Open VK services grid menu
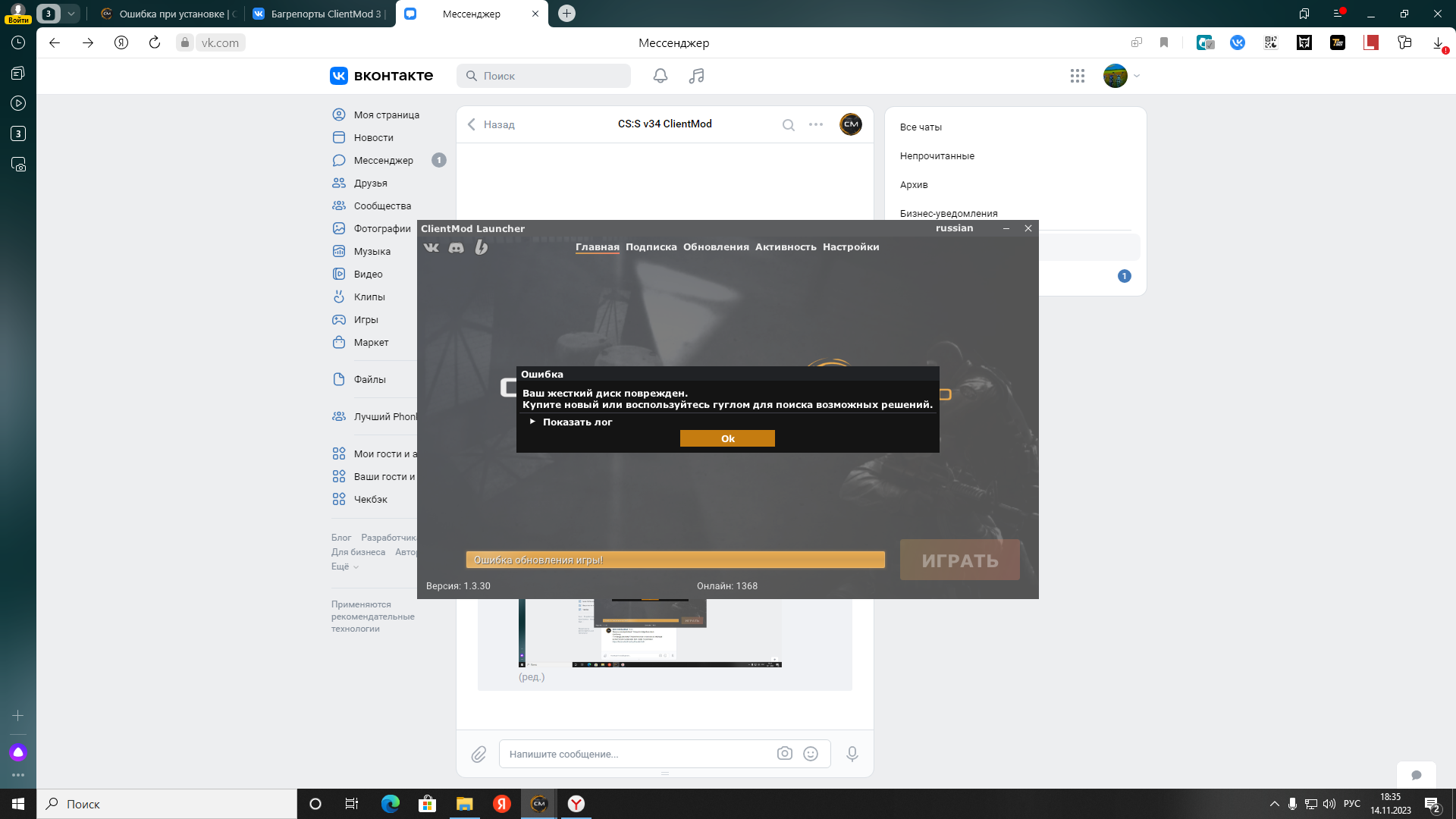Image resolution: width=1456 pixels, height=819 pixels. (x=1078, y=76)
